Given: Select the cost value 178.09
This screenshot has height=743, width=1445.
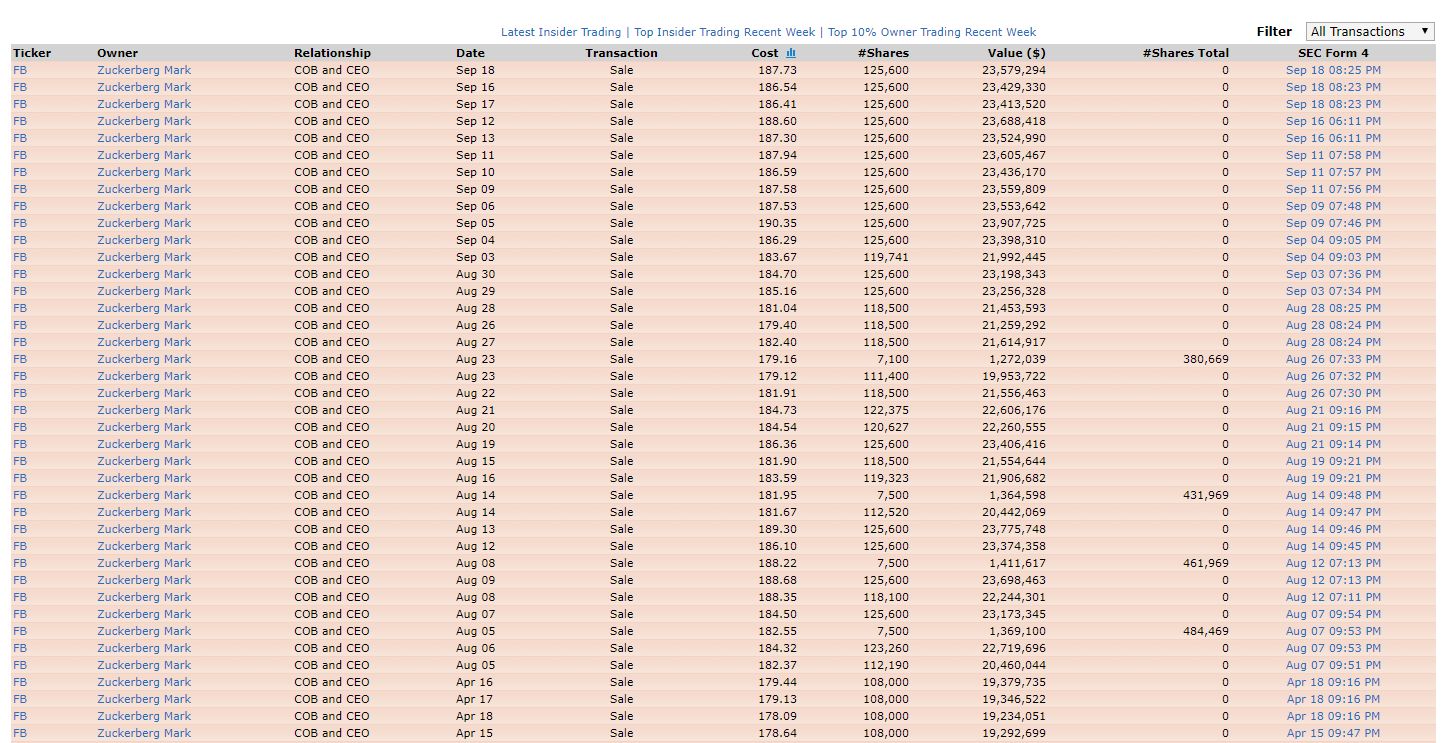Looking at the screenshot, I should (x=779, y=716).
